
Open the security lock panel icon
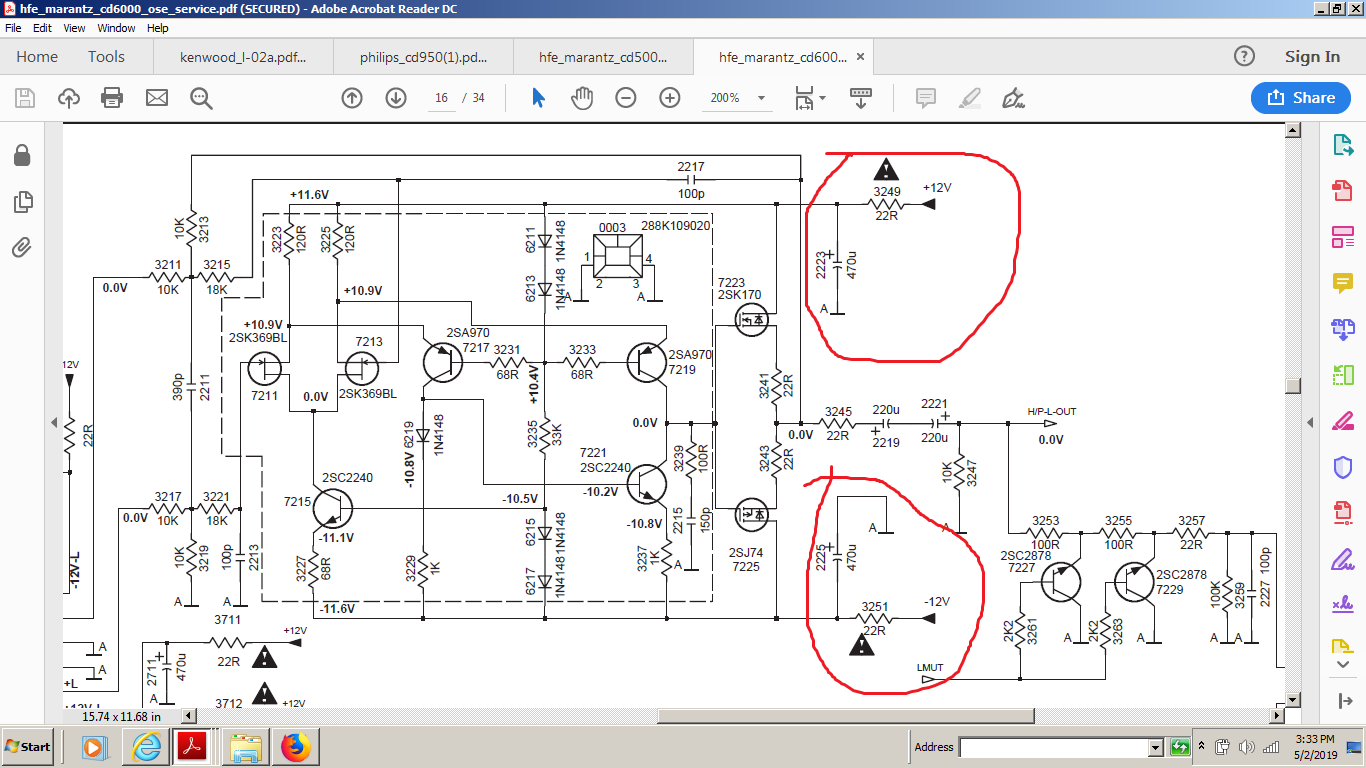tap(22, 156)
